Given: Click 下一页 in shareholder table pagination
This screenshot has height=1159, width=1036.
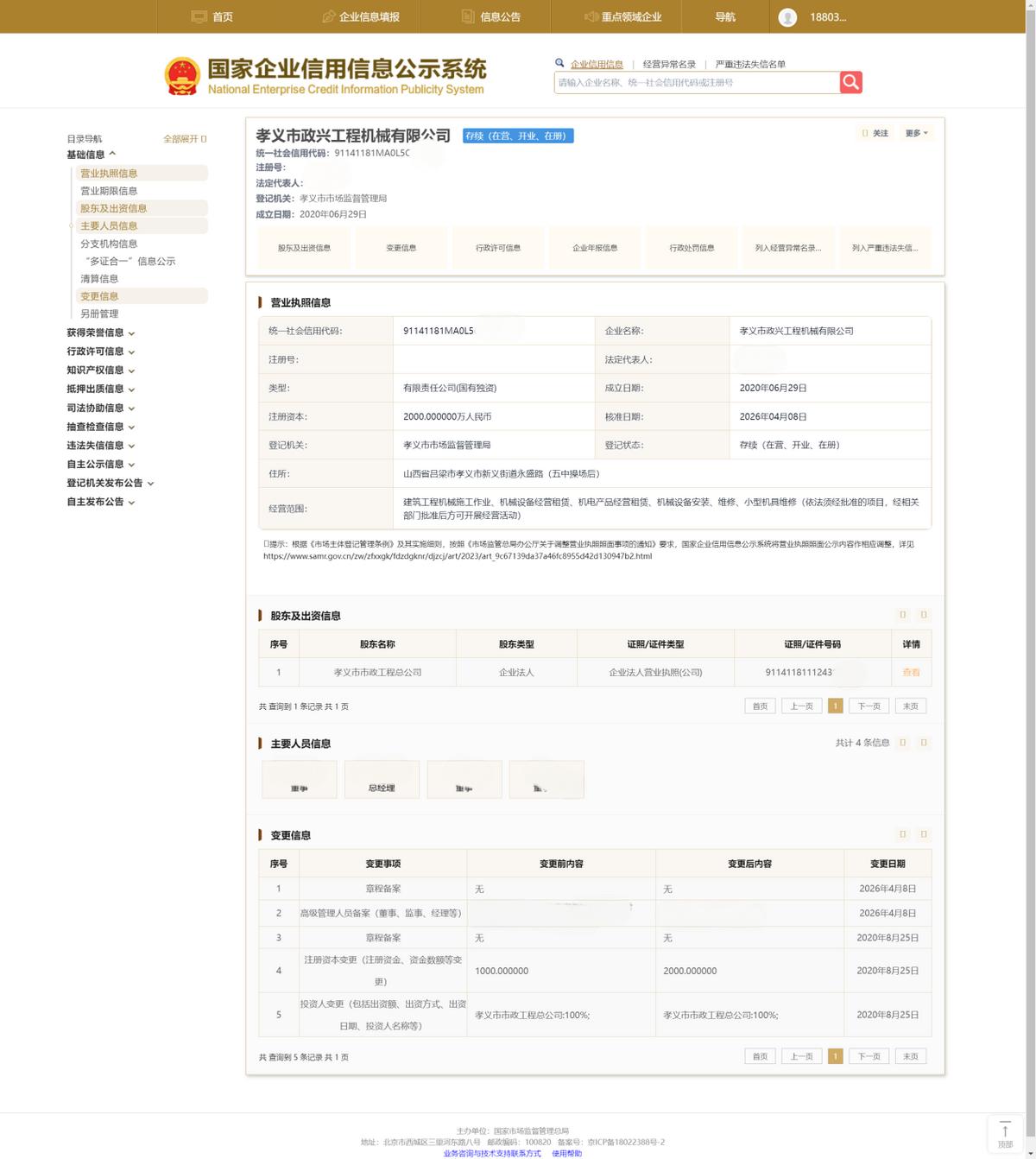Looking at the screenshot, I should (x=869, y=706).
